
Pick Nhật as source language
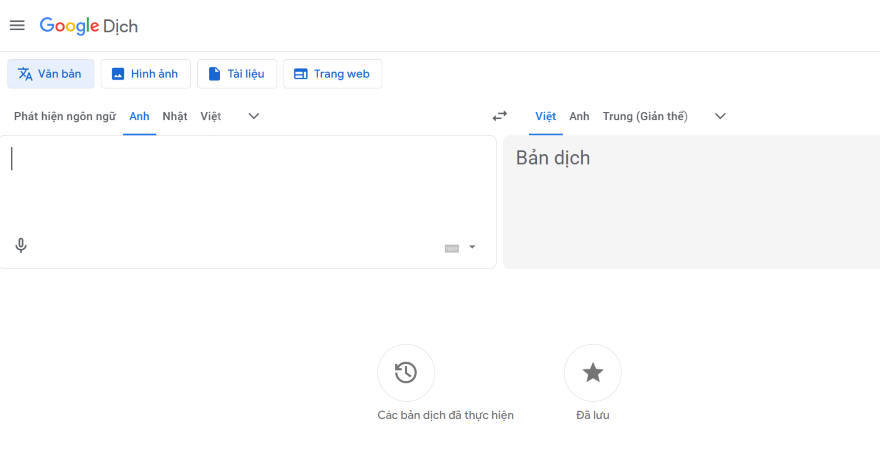(x=175, y=116)
